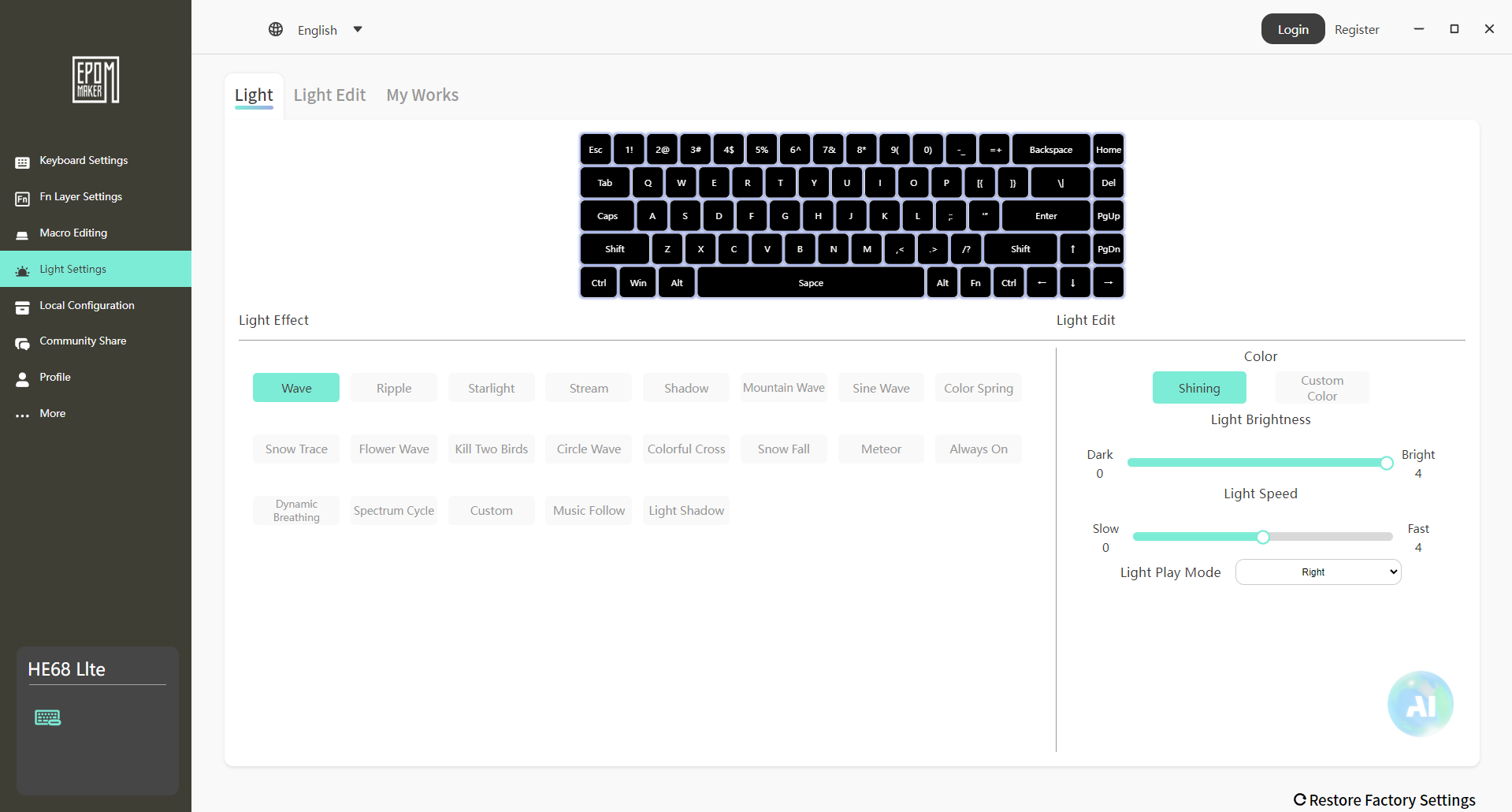Screen dimensions: 1512x812
Task: Open Light Settings from the sidebar
Action: pyautogui.click(x=95, y=269)
